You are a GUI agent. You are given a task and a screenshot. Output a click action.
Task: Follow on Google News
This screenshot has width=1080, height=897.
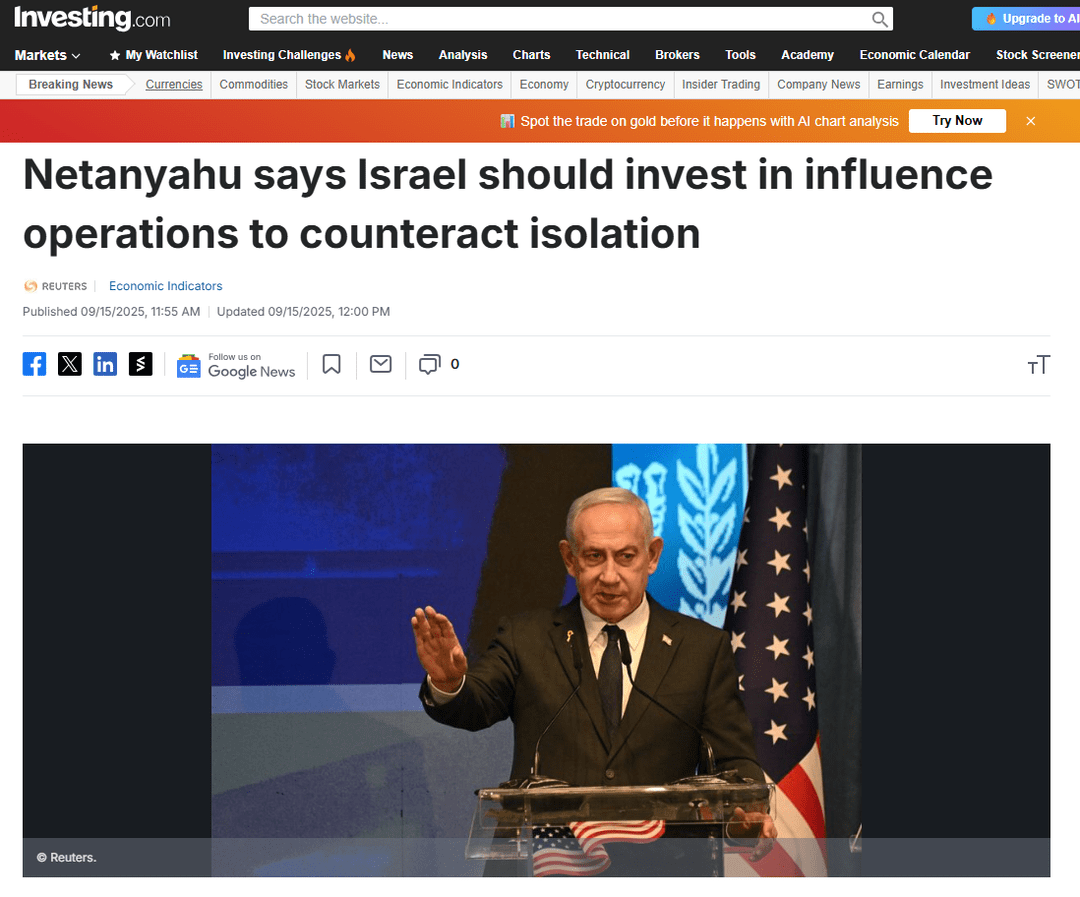pyautogui.click(x=236, y=365)
